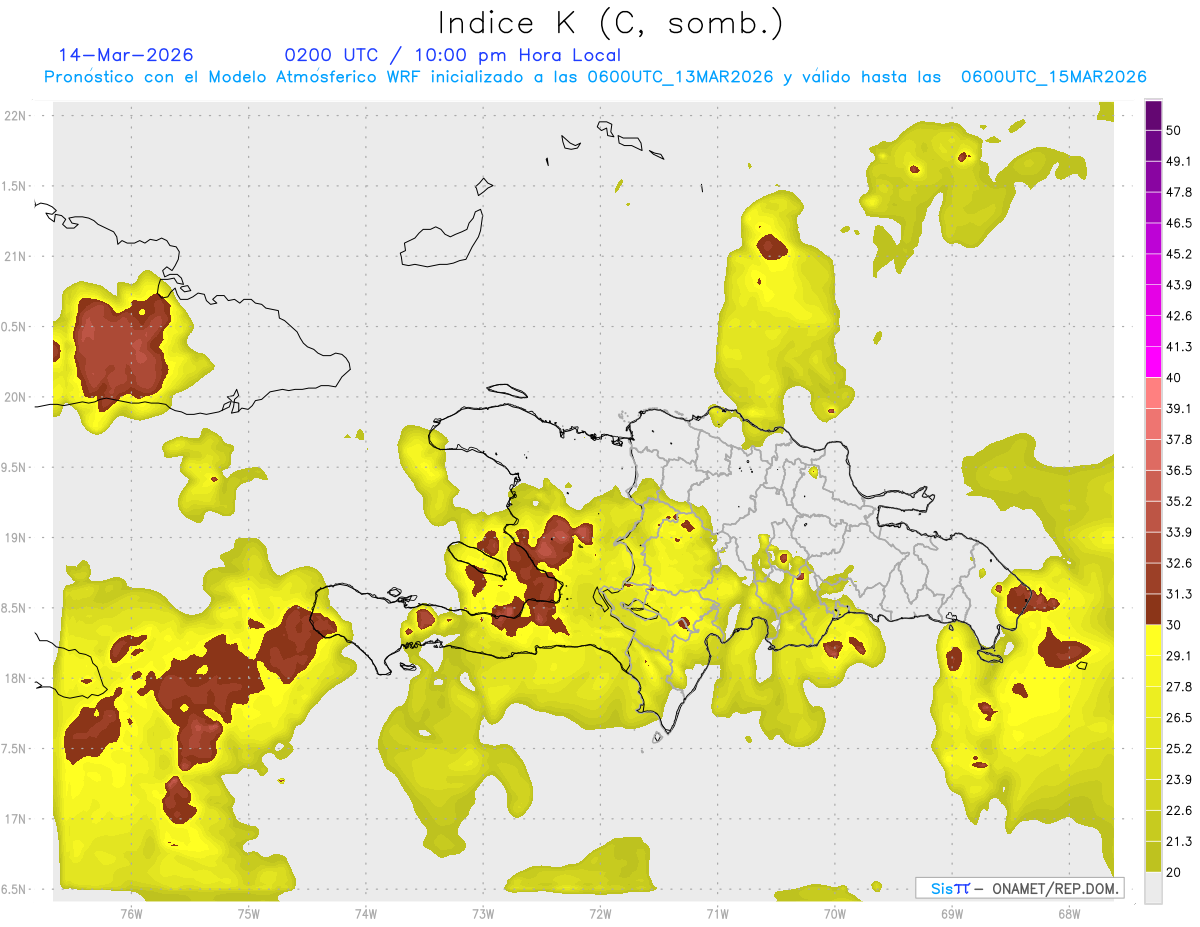
Task: Click the 'Indice K (C, somb.)' title
Action: pyautogui.click(x=611, y=23)
